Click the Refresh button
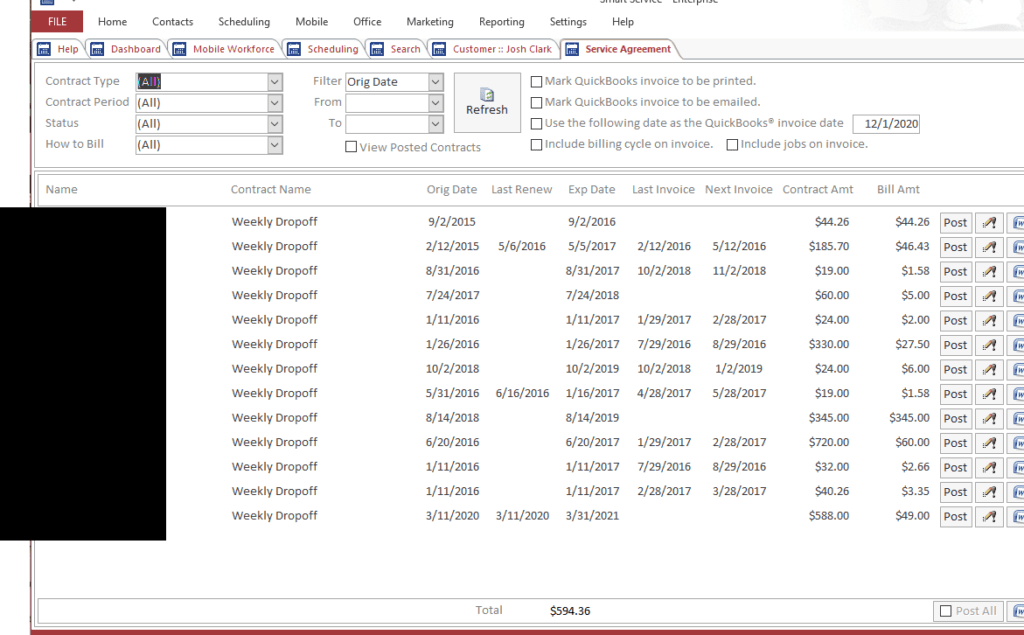 pyautogui.click(x=487, y=103)
